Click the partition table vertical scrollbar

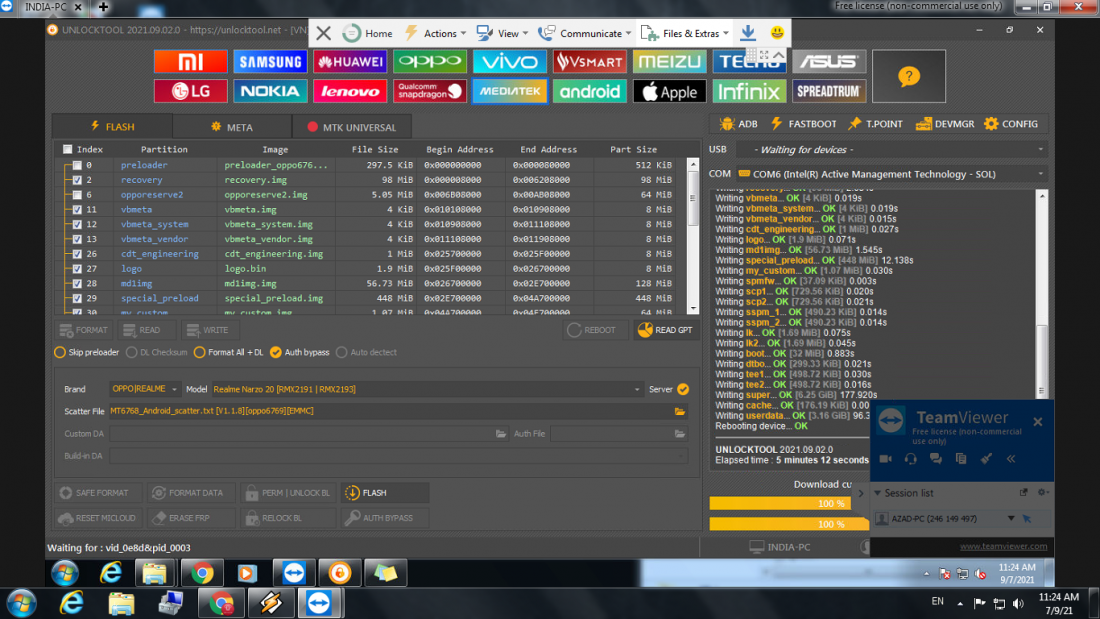(693, 236)
